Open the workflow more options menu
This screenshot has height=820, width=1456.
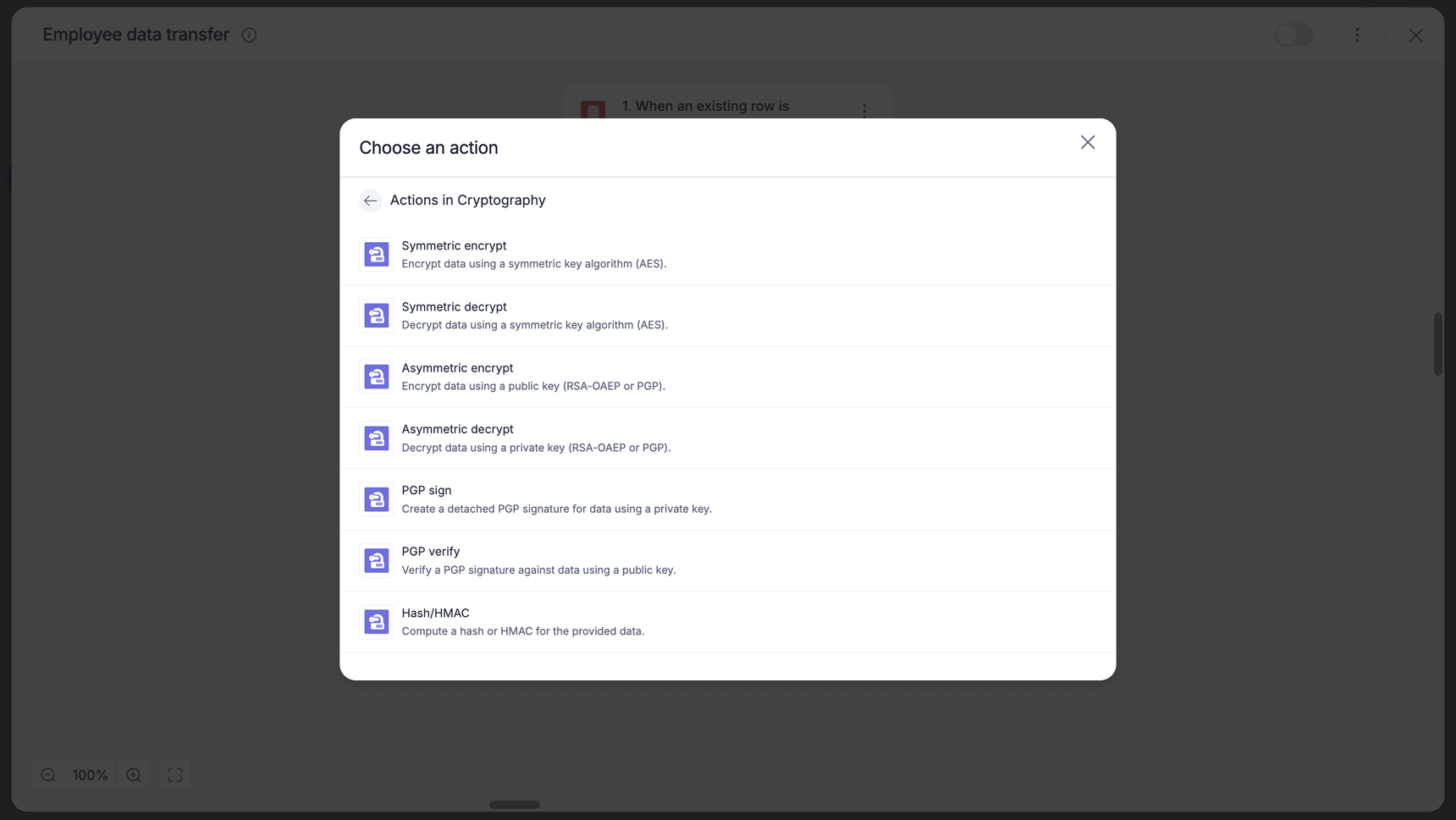tap(1357, 36)
